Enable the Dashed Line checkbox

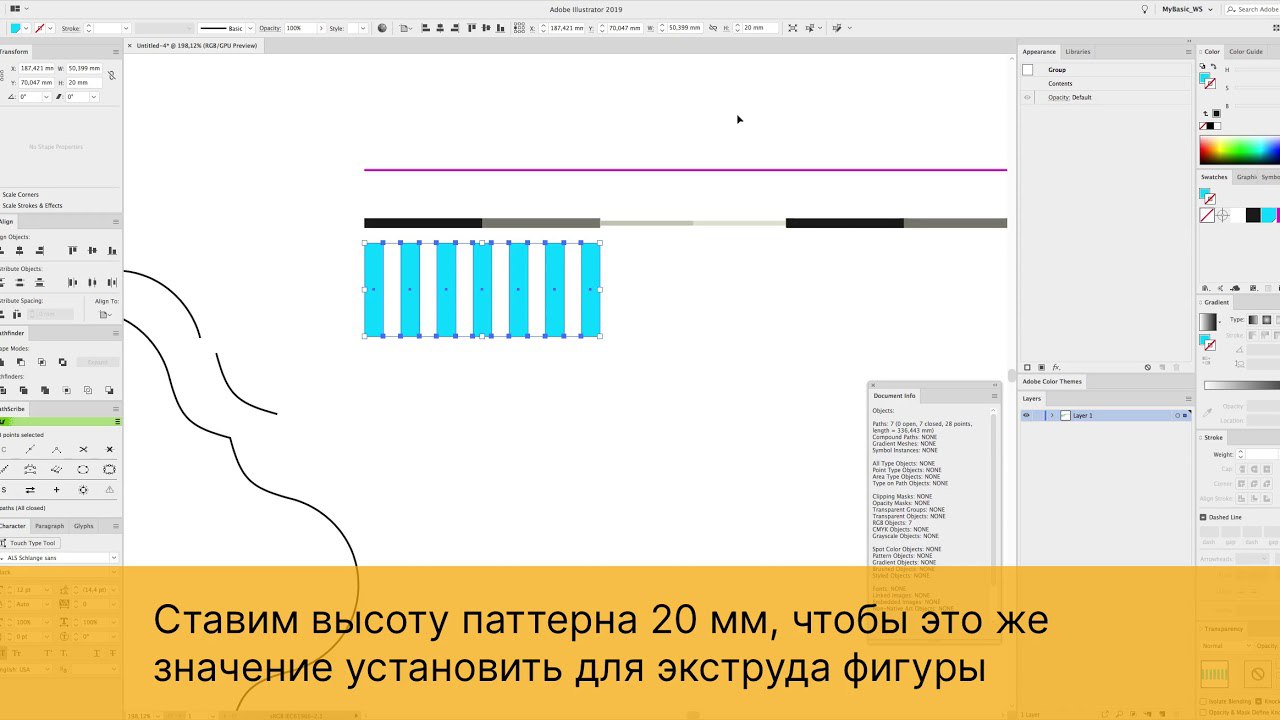tap(1203, 517)
